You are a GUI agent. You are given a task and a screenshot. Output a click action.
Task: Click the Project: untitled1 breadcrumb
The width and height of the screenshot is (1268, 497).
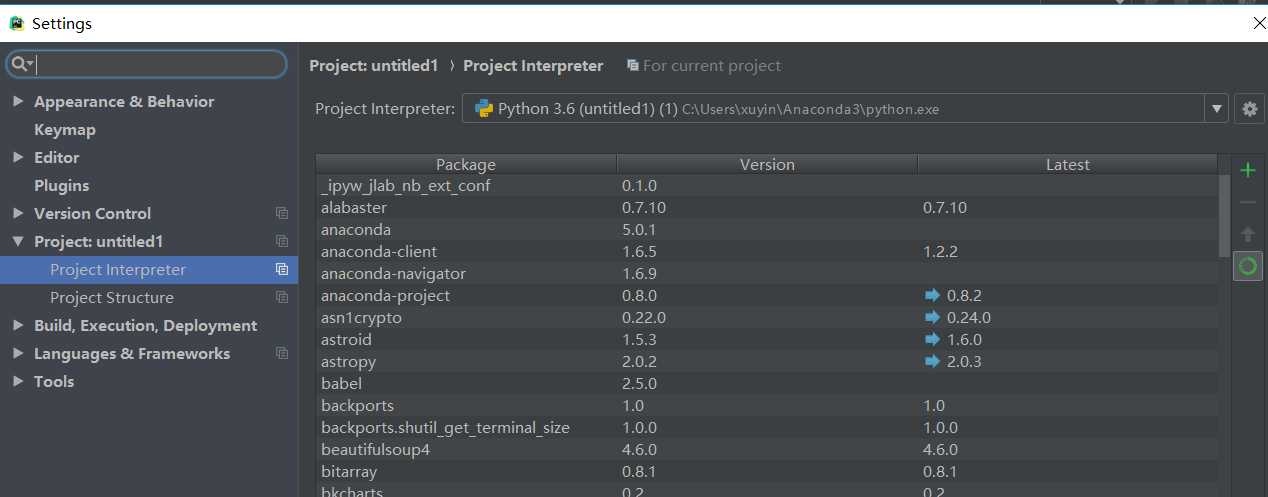click(x=374, y=65)
